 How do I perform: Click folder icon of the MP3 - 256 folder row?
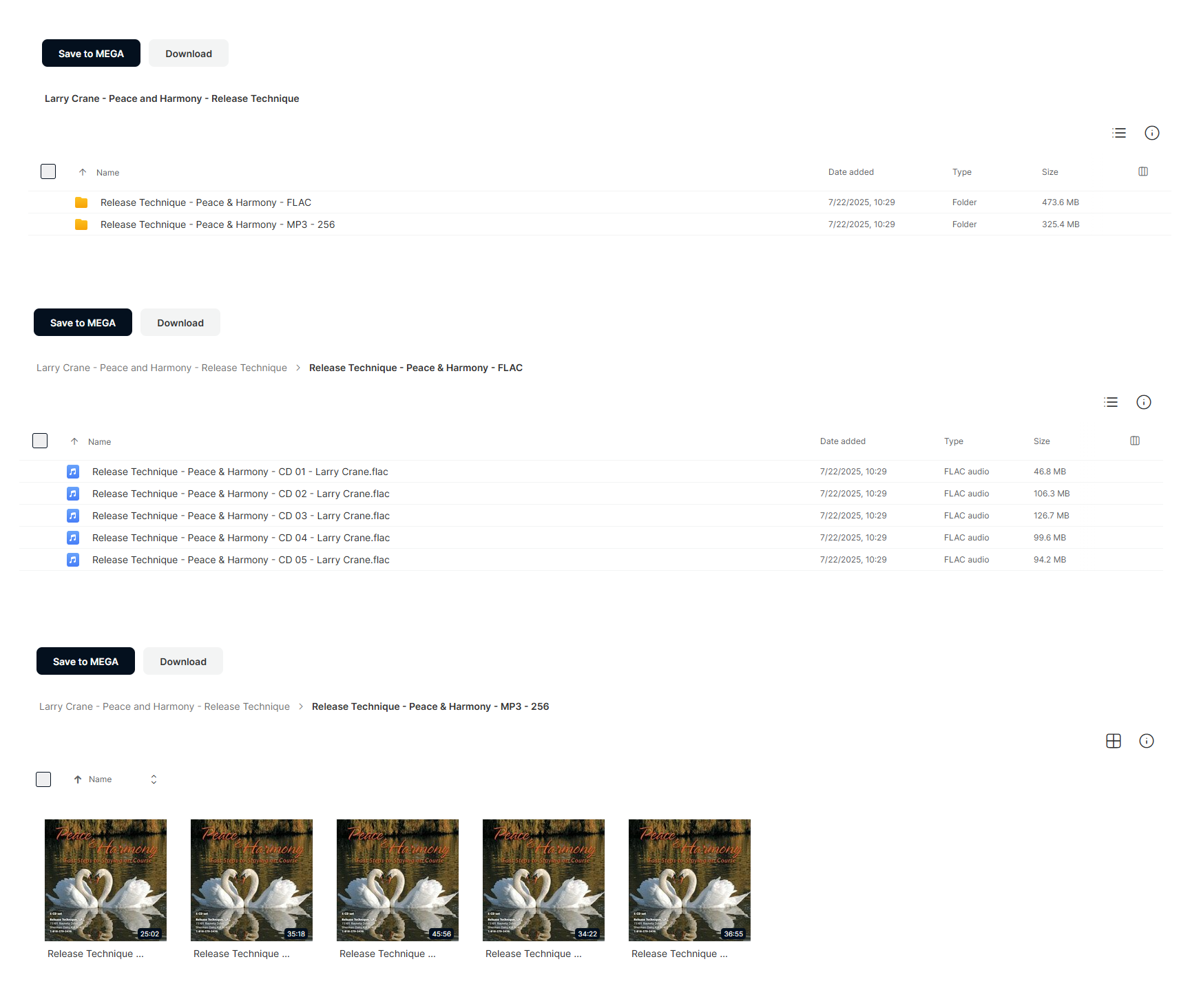point(81,224)
